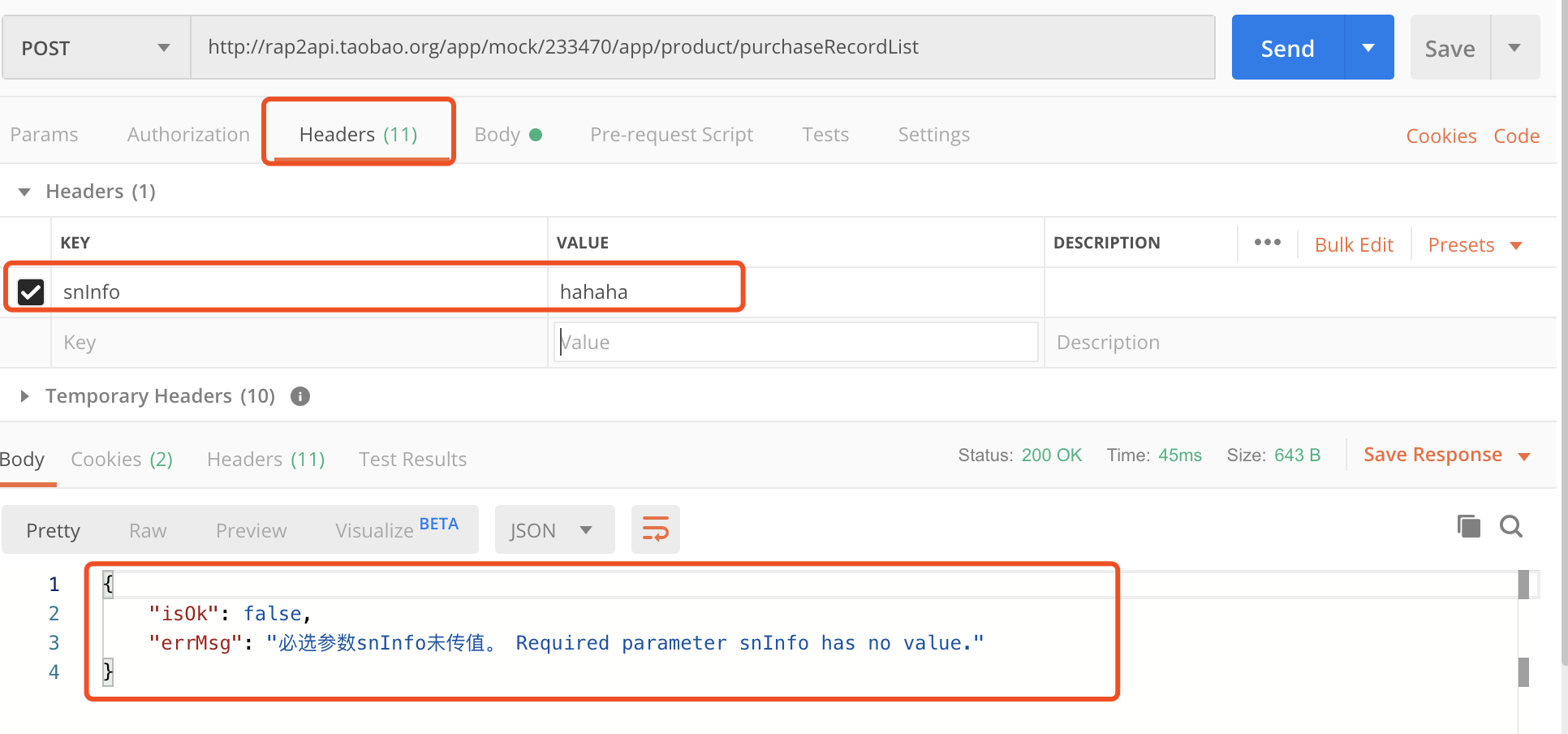
Task: Open search in response with magnifier icon
Action: (x=1511, y=526)
